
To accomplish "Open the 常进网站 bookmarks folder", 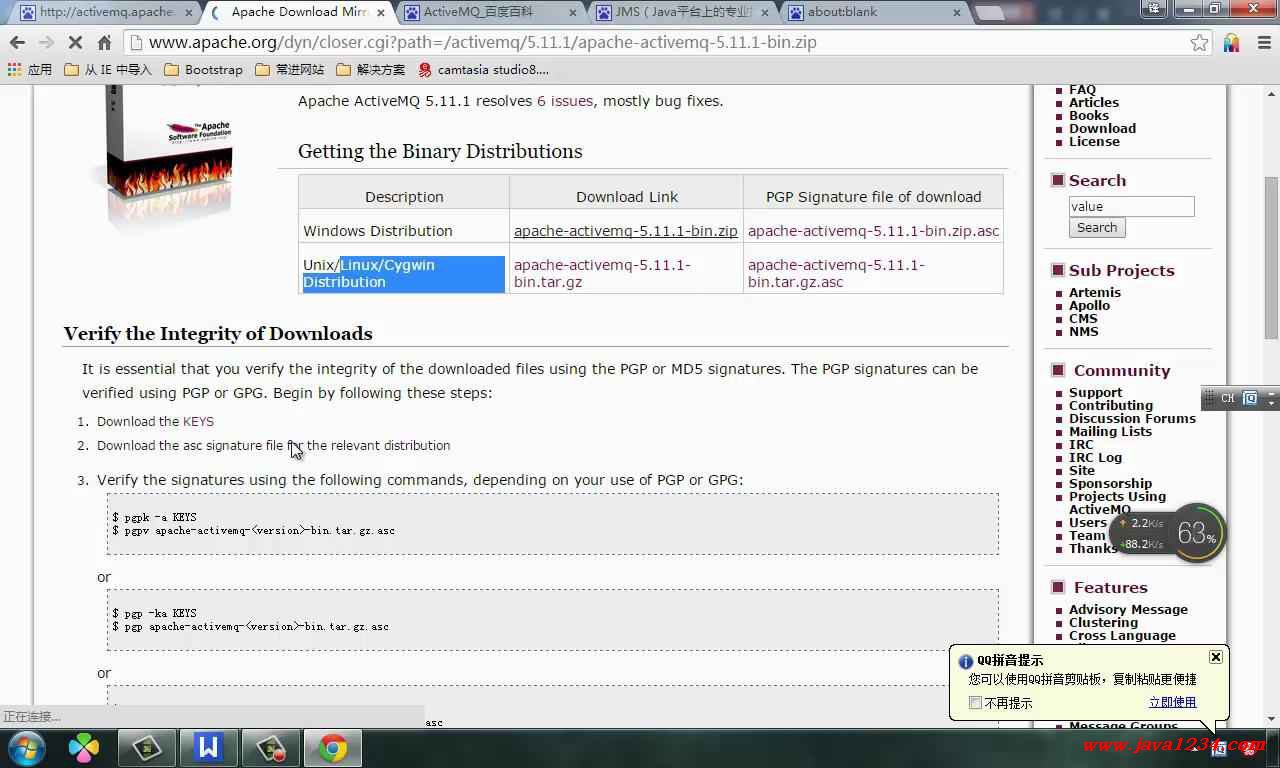I will click(290, 70).
